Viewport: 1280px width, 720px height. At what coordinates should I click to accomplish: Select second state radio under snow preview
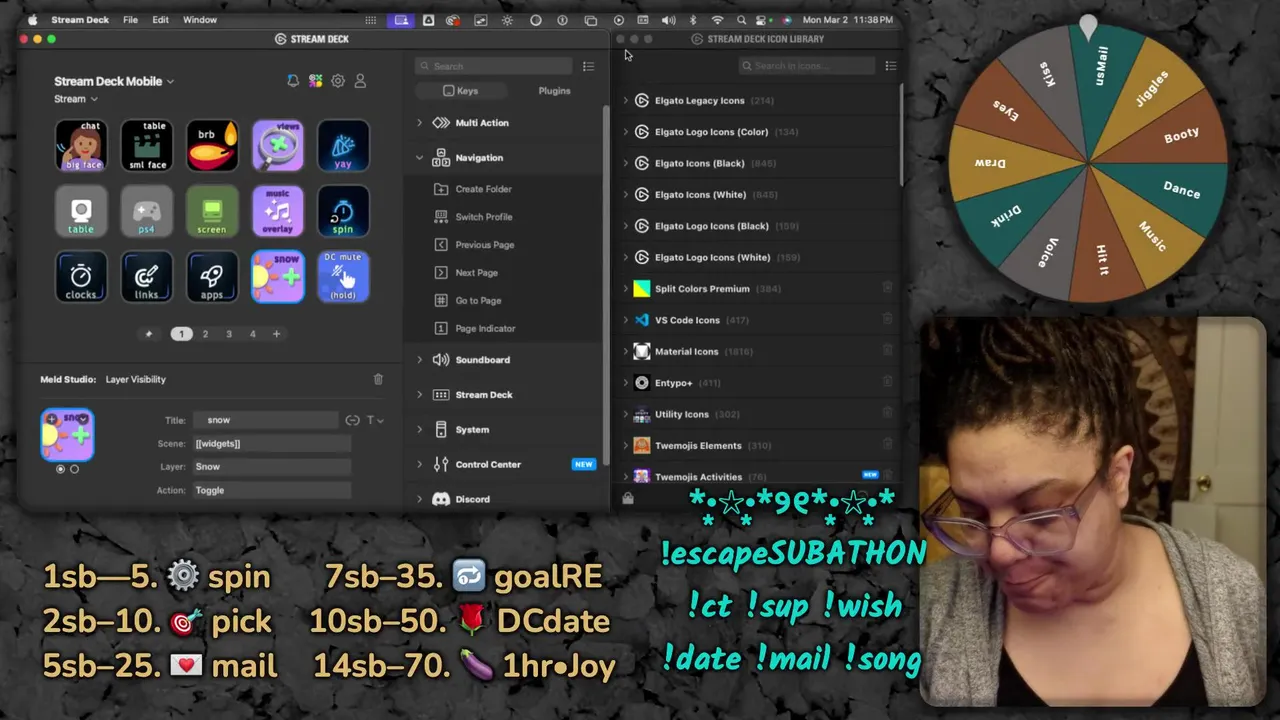74,469
